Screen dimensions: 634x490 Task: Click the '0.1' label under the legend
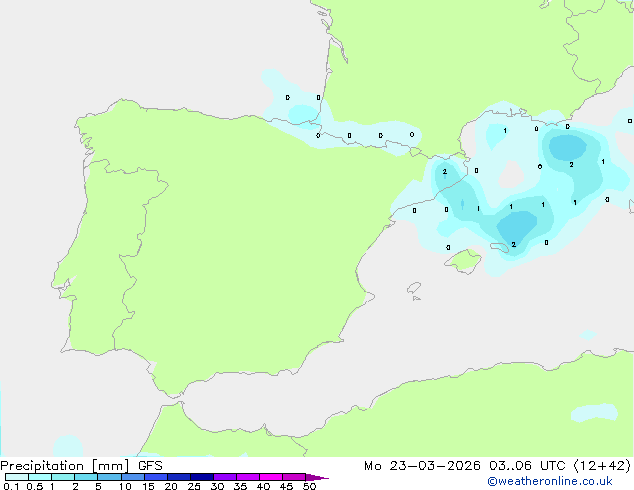pyautogui.click(x=11, y=486)
